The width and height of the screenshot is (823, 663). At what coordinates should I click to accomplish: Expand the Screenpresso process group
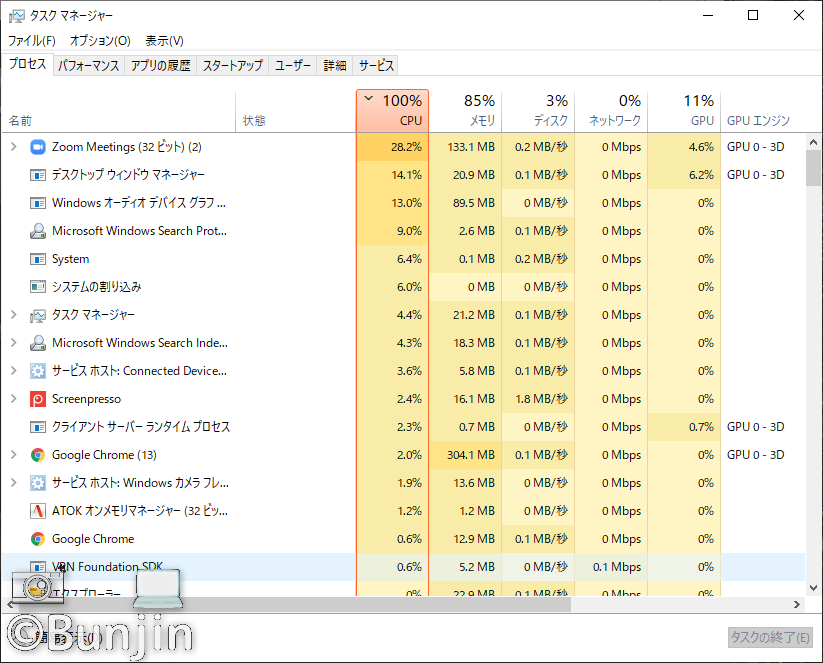point(14,399)
